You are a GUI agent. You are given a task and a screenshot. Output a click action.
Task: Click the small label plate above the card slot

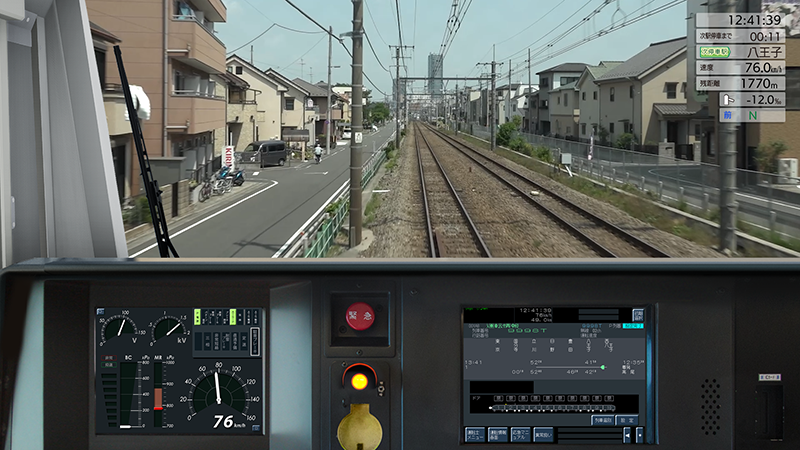pyautogui.click(x=769, y=378)
